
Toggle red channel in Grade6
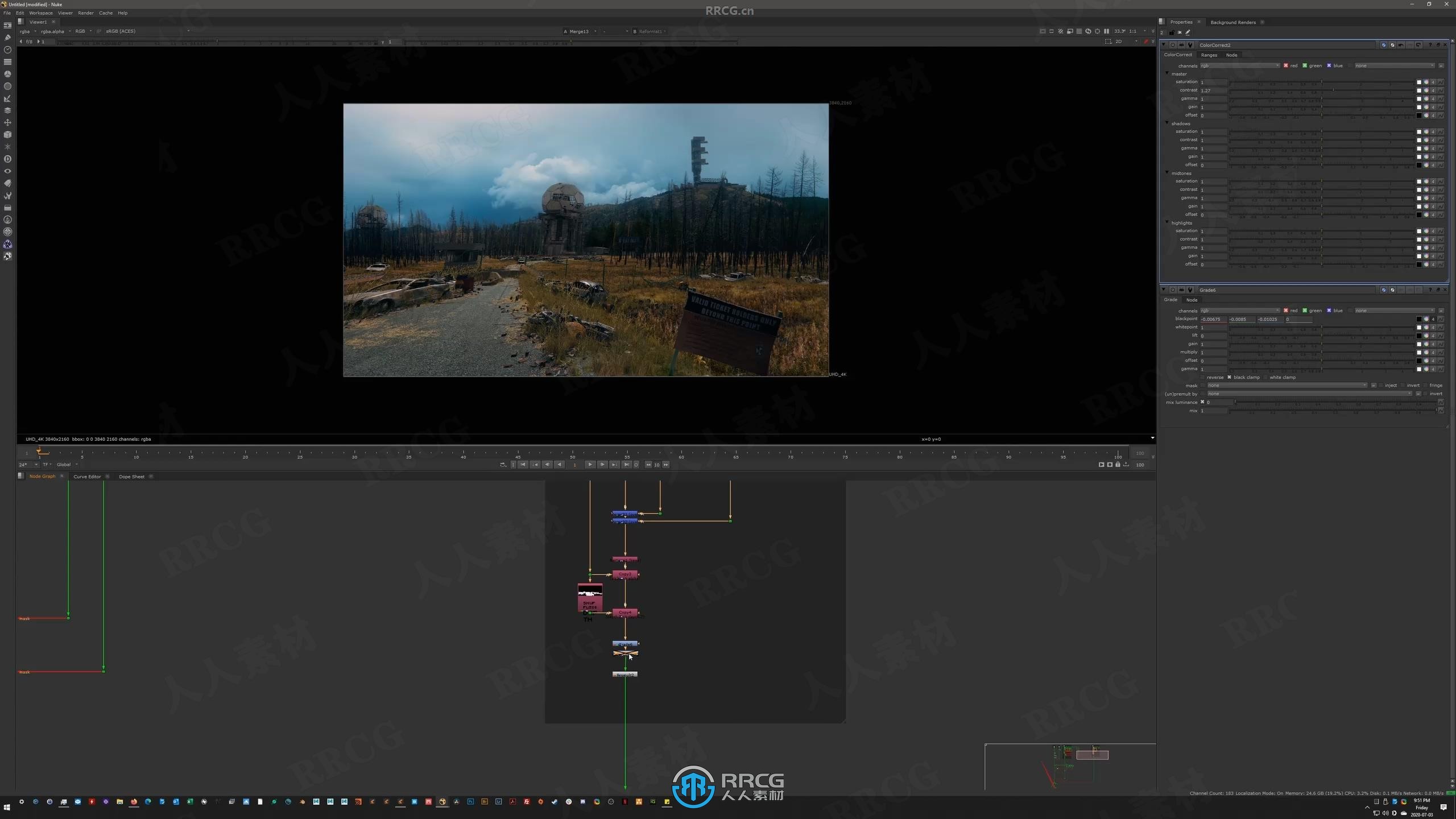coord(1285,311)
